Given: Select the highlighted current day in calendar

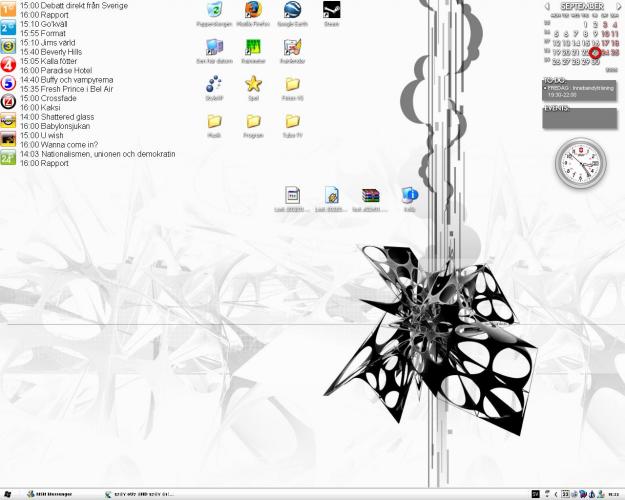Looking at the screenshot, I should click(595, 52).
